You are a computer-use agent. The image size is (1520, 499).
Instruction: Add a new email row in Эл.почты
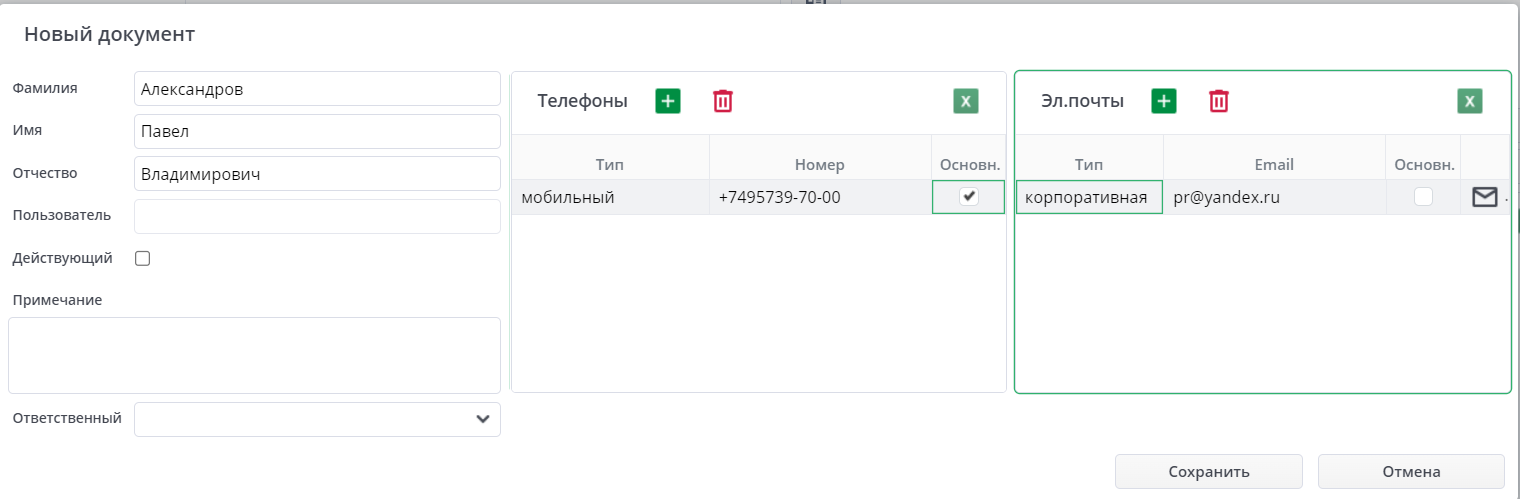(x=1164, y=101)
